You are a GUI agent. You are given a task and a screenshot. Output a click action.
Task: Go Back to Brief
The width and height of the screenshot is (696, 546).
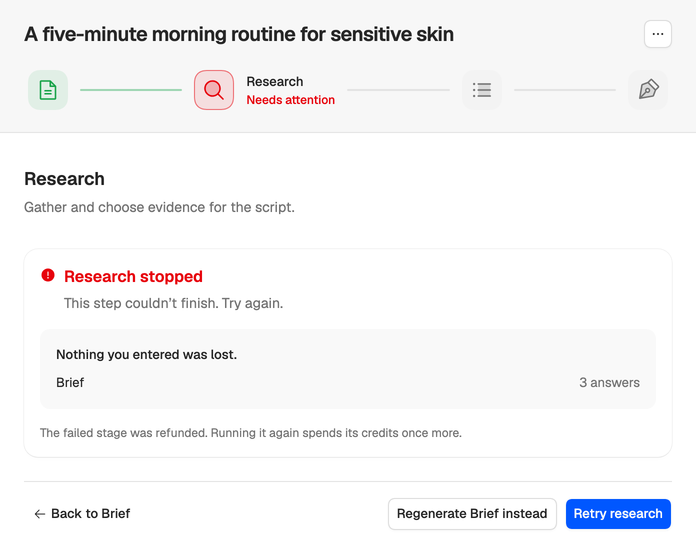(82, 514)
